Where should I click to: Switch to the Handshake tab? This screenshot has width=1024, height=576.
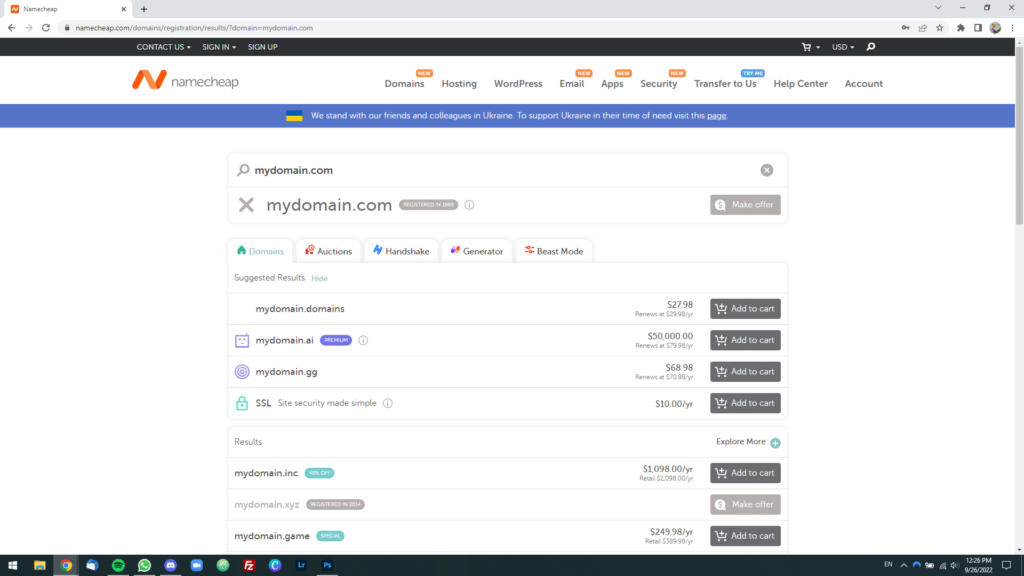(x=401, y=251)
